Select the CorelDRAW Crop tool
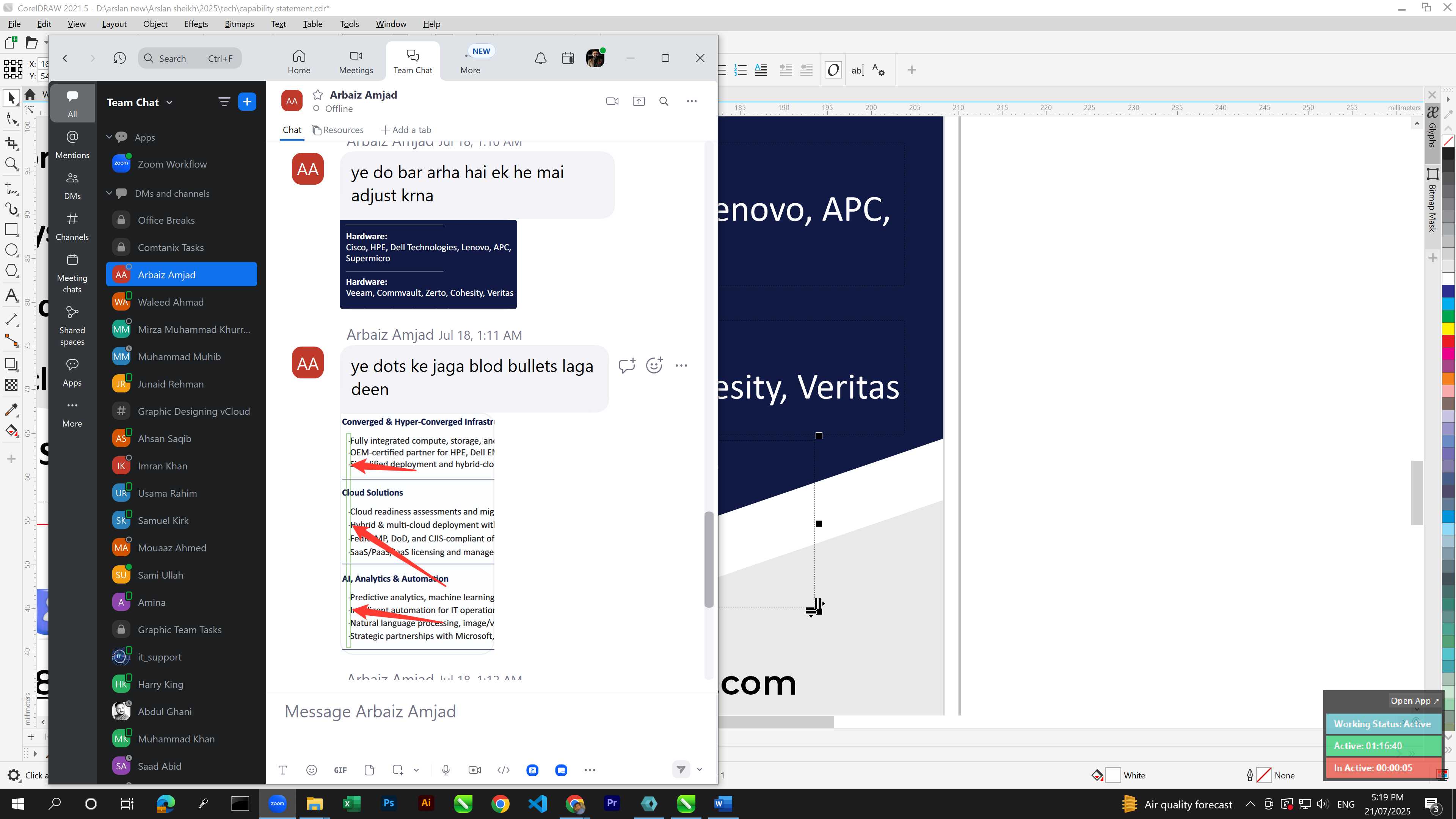This screenshot has width=1456, height=819. click(x=11, y=143)
